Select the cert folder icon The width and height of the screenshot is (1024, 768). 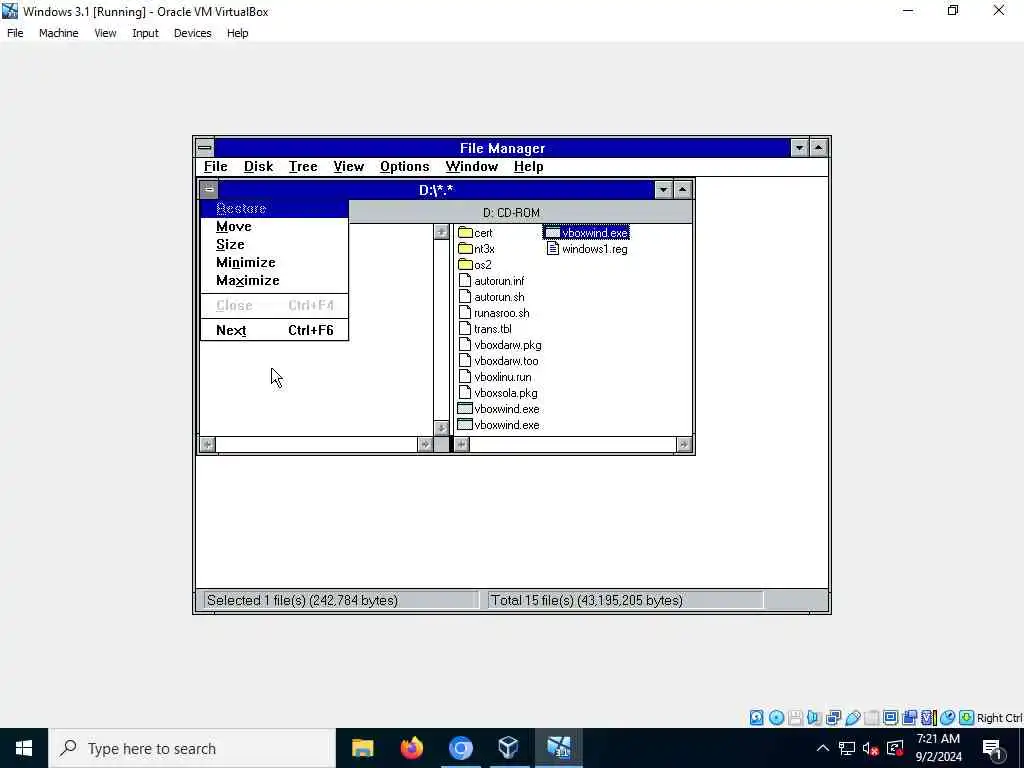(x=465, y=232)
